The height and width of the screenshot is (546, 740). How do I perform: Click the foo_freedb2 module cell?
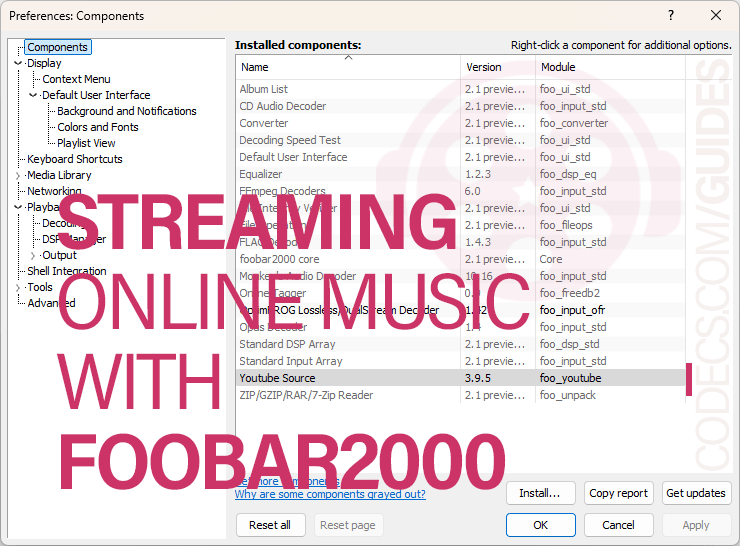570,293
